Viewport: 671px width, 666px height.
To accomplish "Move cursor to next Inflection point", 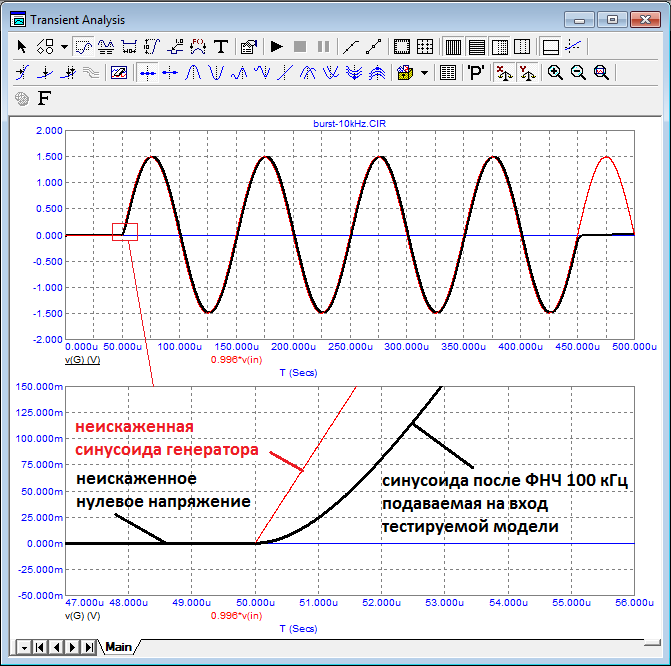I will [x=285, y=73].
